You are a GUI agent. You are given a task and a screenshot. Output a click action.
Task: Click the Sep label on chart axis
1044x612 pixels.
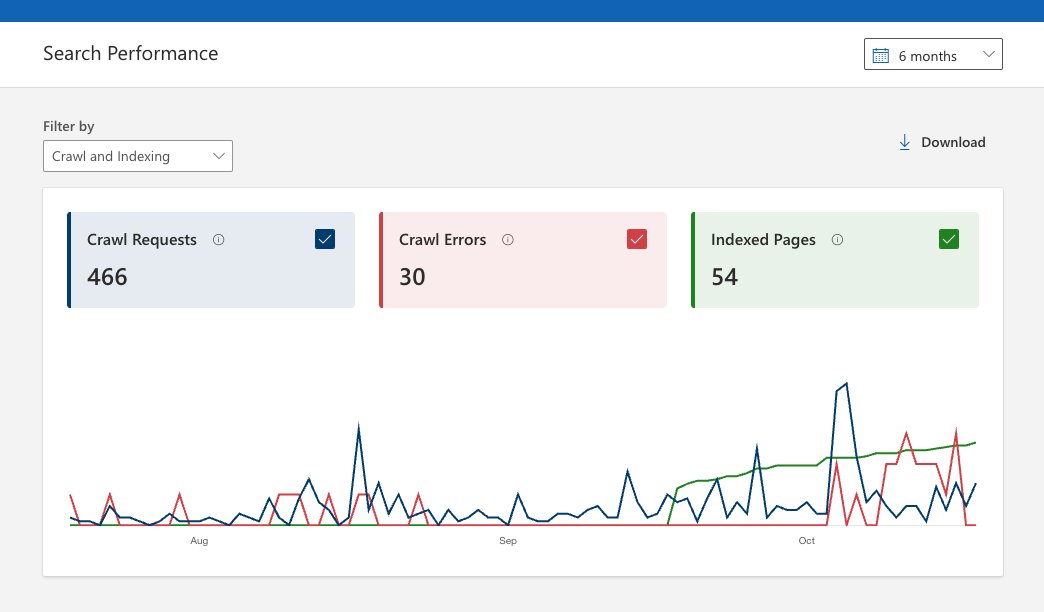(508, 541)
